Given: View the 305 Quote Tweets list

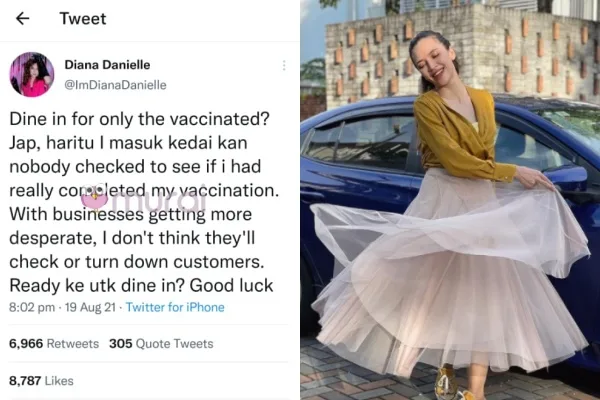Looking at the screenshot, I should click(x=161, y=344).
